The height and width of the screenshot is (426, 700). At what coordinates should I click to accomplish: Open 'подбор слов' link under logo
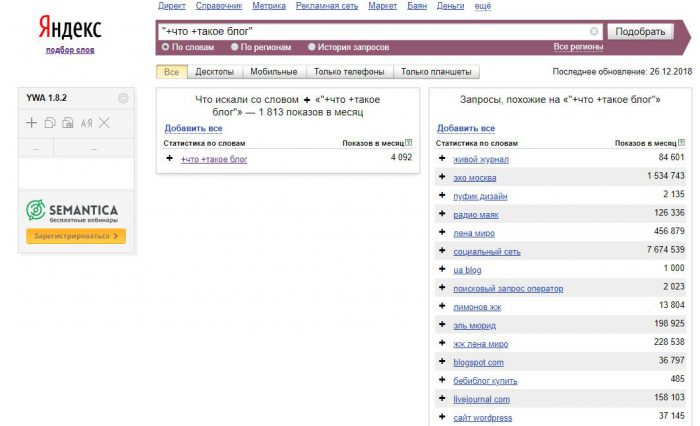[x=70, y=50]
